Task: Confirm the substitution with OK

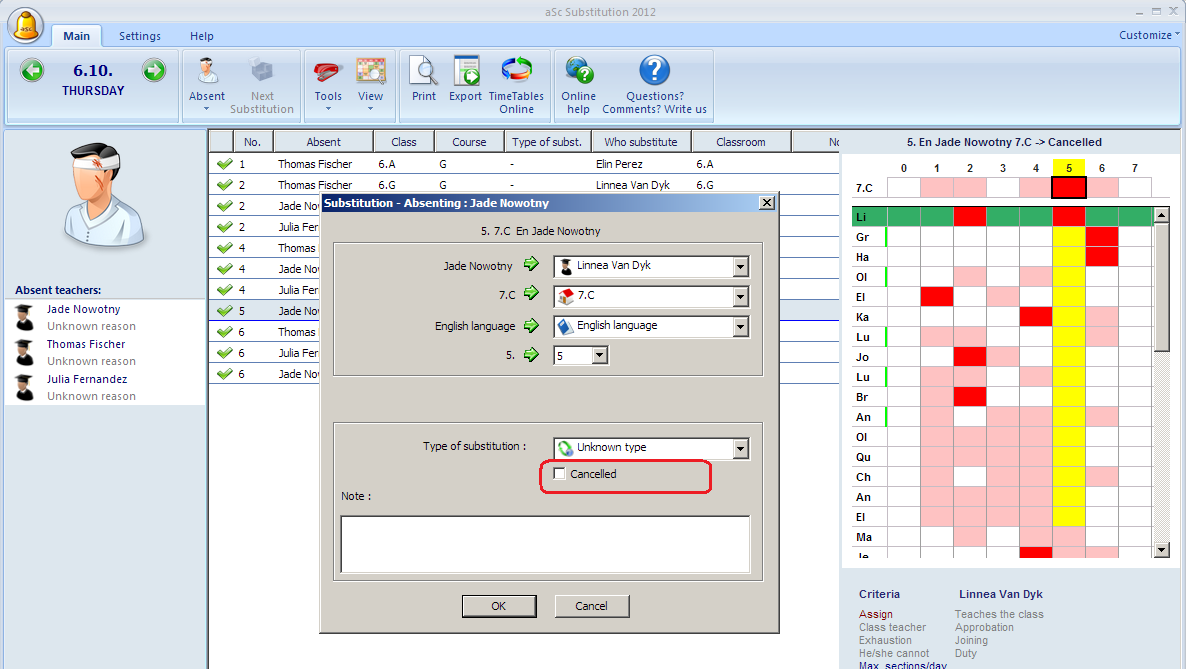Action: pos(499,605)
